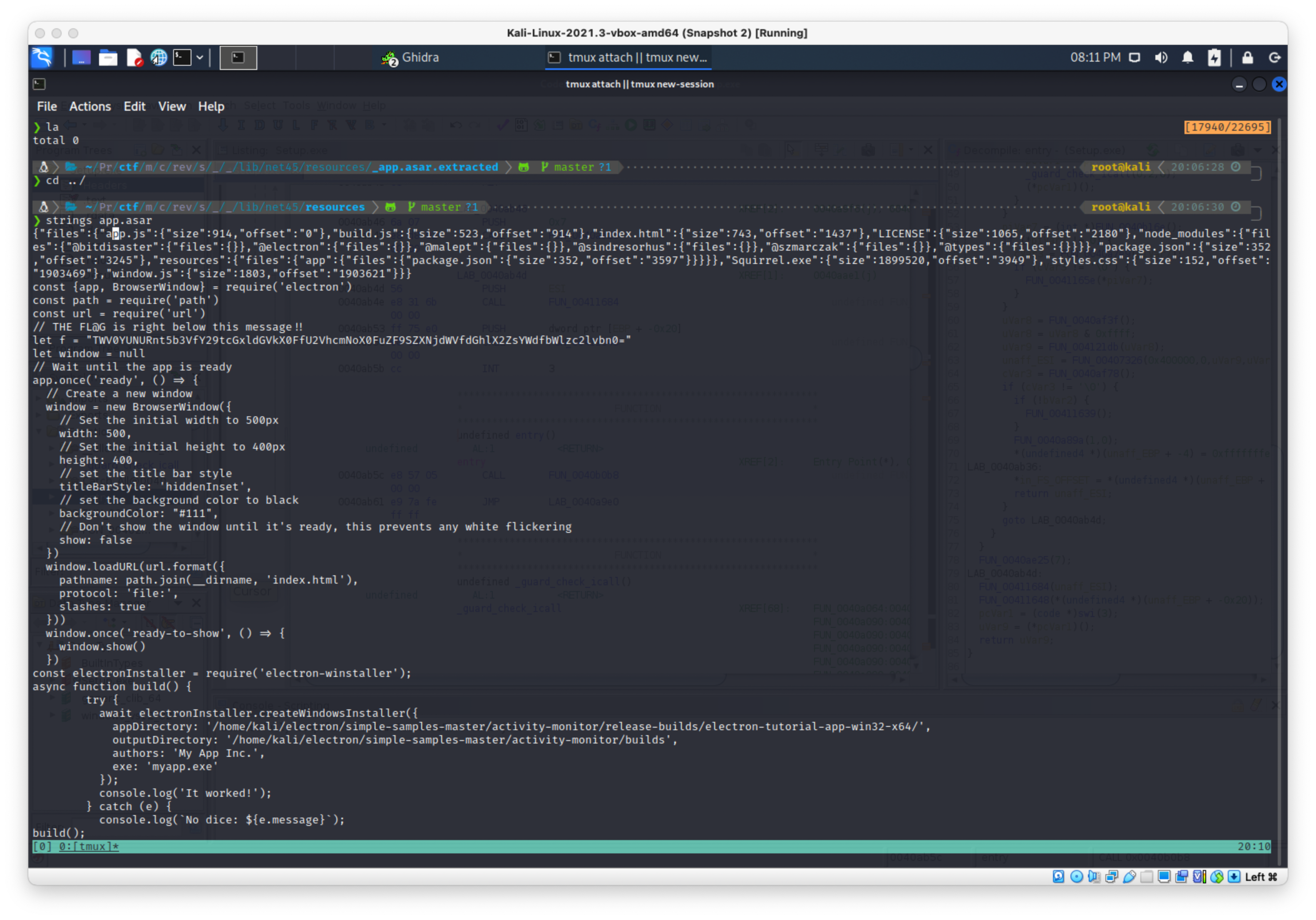Click the Left ⌘ host key label
Screen dimensions: 1316x920
(1261, 877)
